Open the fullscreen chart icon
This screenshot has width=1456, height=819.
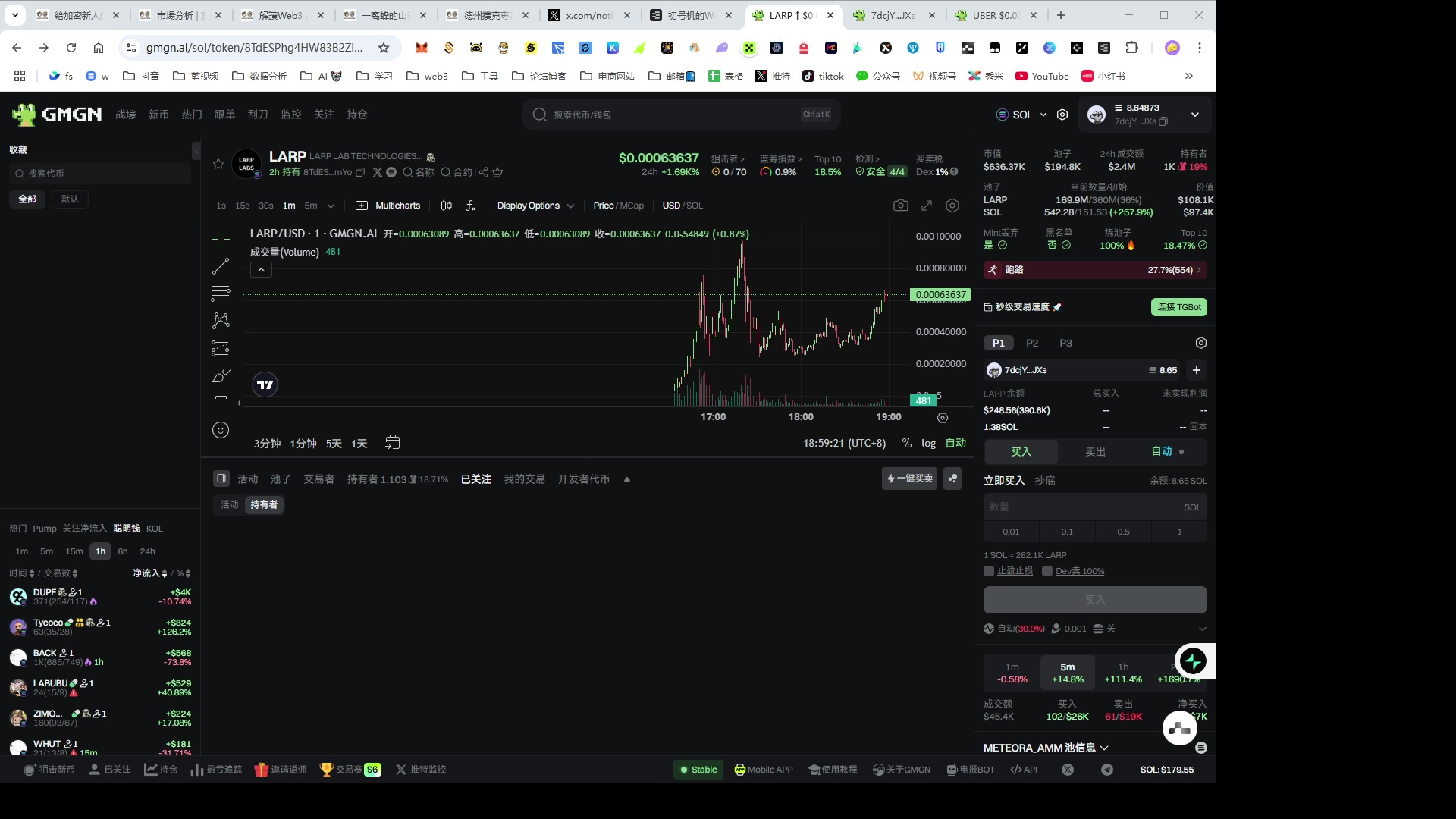point(927,206)
